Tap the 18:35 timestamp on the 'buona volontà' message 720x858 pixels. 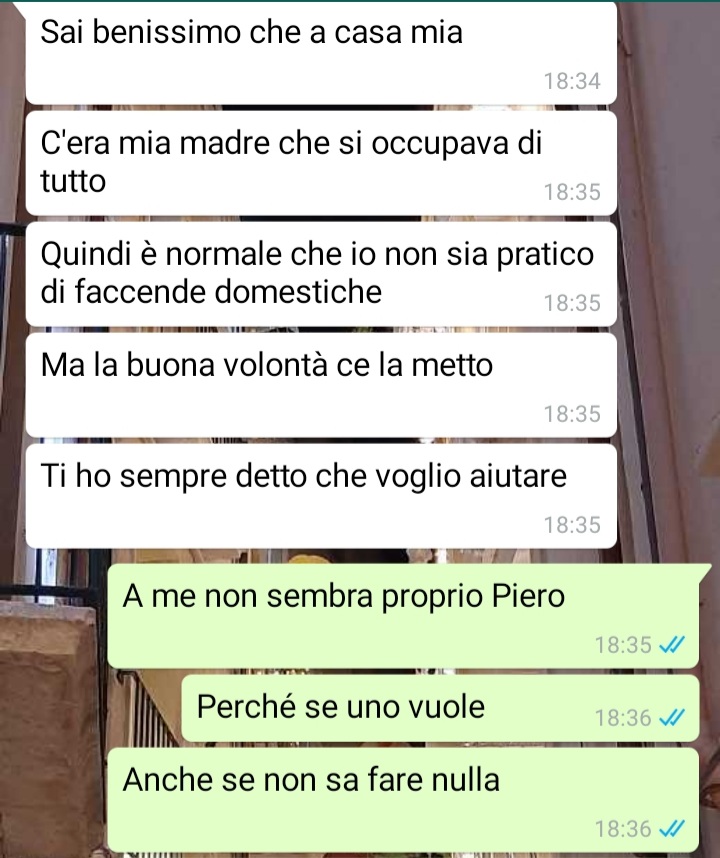coord(572,415)
